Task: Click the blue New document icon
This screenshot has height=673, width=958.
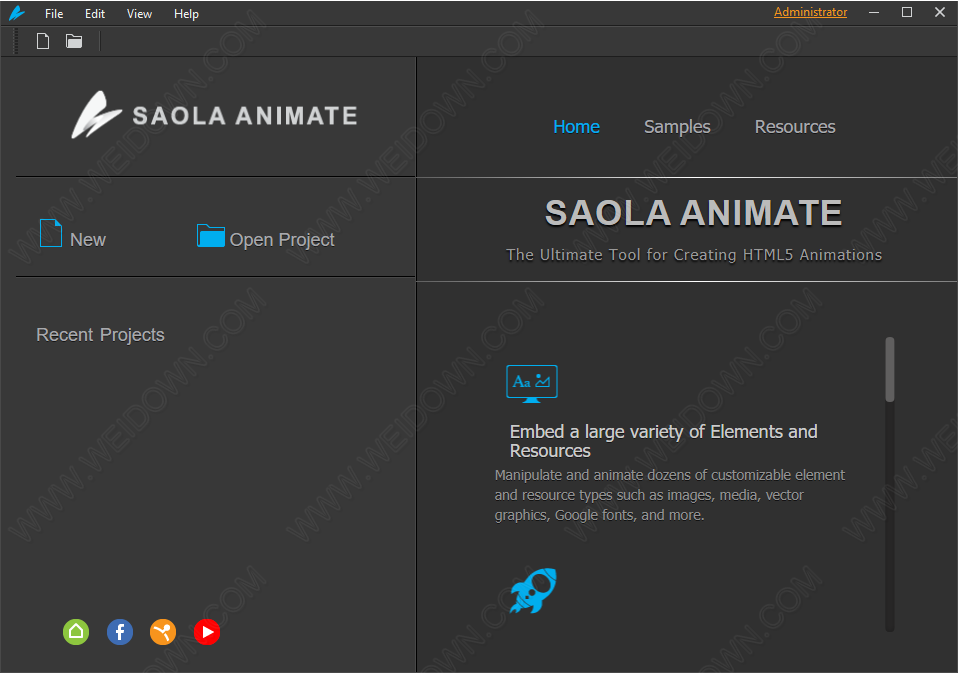Action: 51,233
